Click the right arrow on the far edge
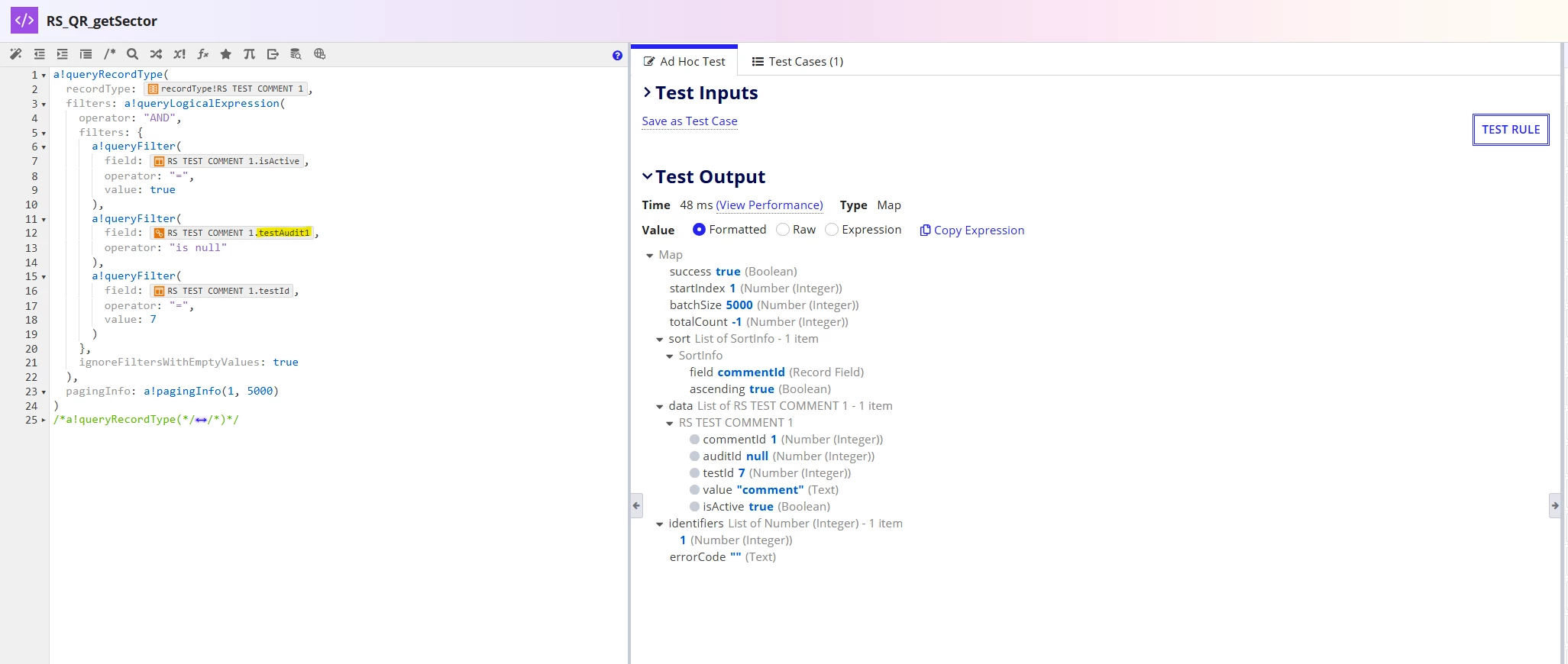Viewport: 1568px width, 664px height. (x=1555, y=505)
